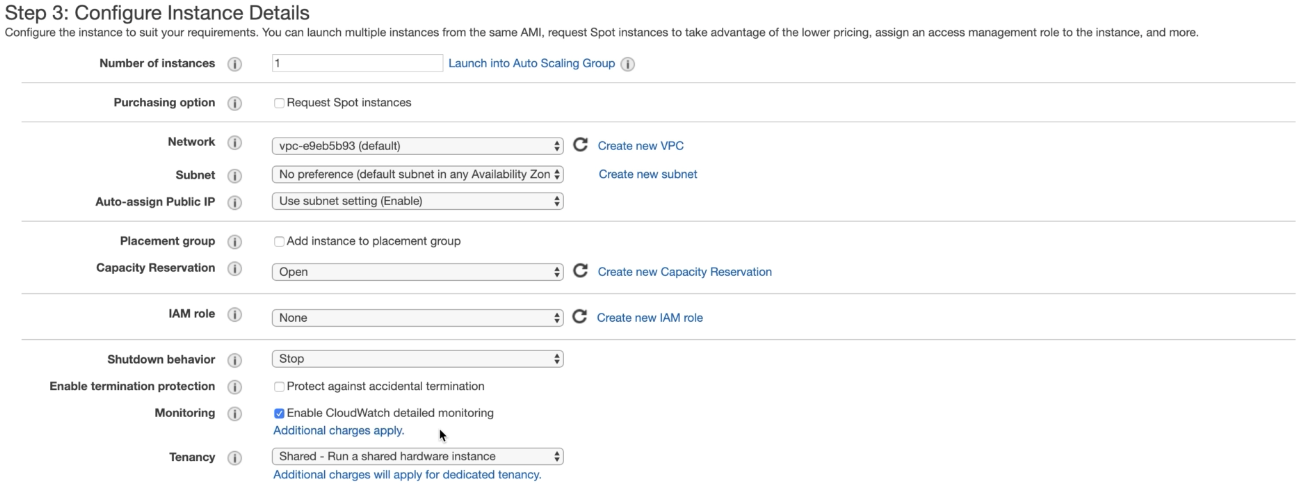Click the info icon next to Tenancy

click(x=234, y=457)
